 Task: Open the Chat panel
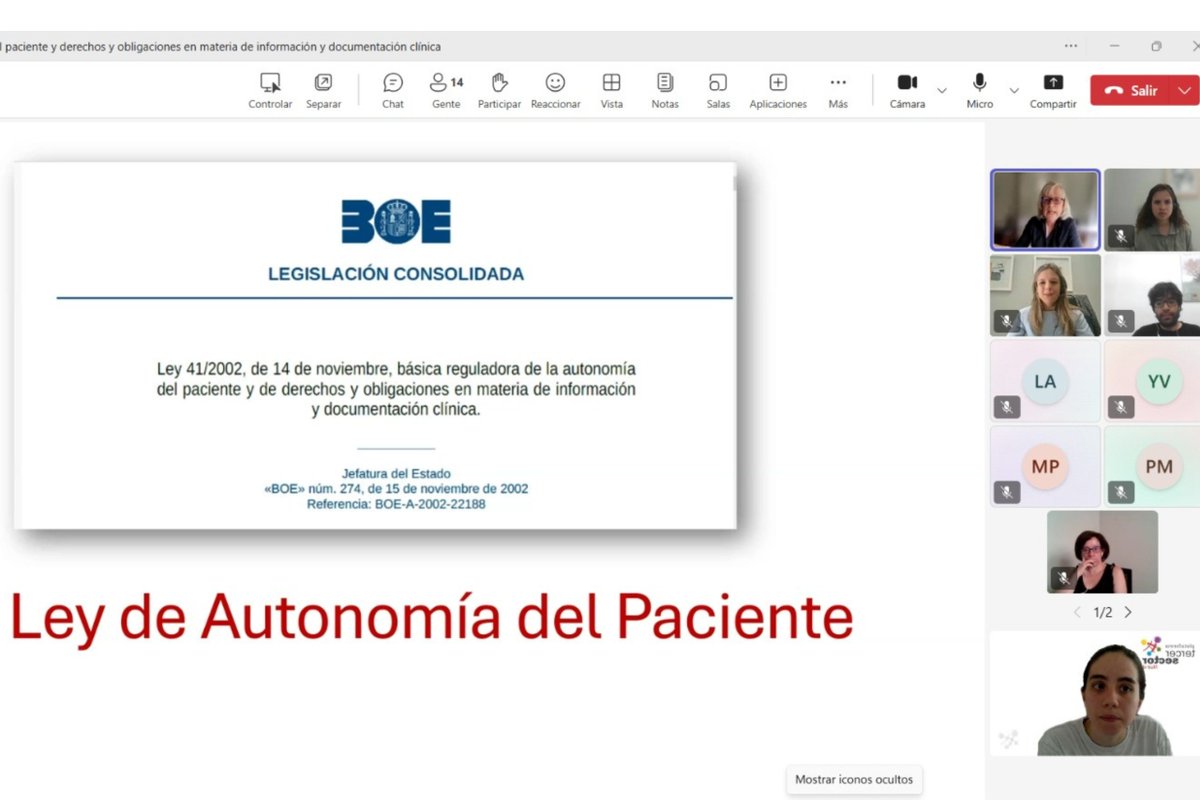point(392,89)
